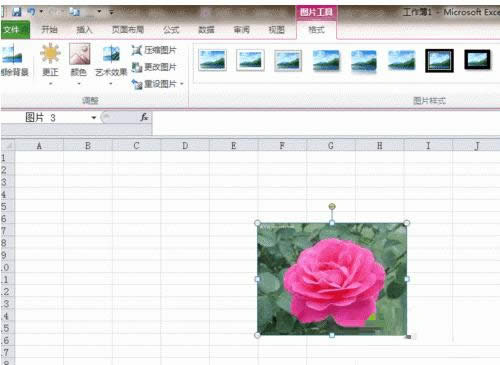Select column E header
This screenshot has width=500, height=365.
click(234, 146)
